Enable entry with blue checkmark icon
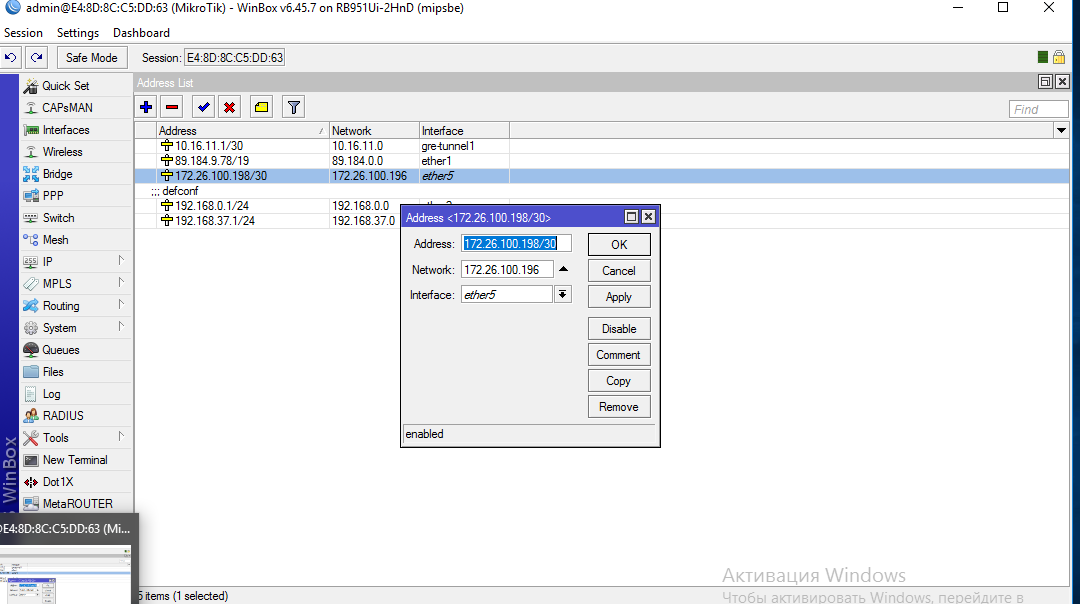The height and width of the screenshot is (604, 1080). [x=203, y=107]
